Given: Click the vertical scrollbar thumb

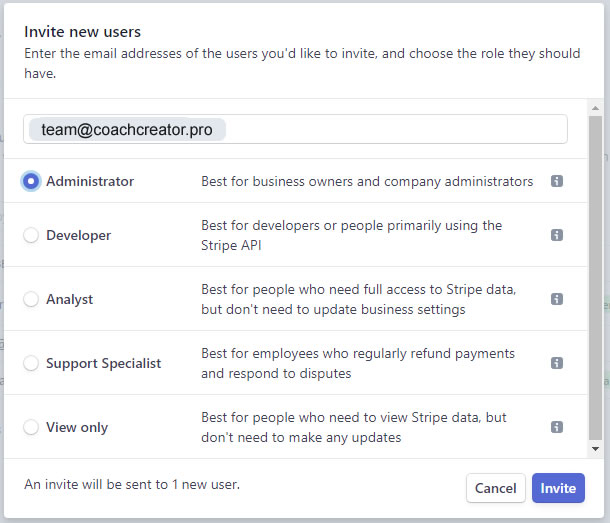Looking at the screenshot, I should 595,278.
